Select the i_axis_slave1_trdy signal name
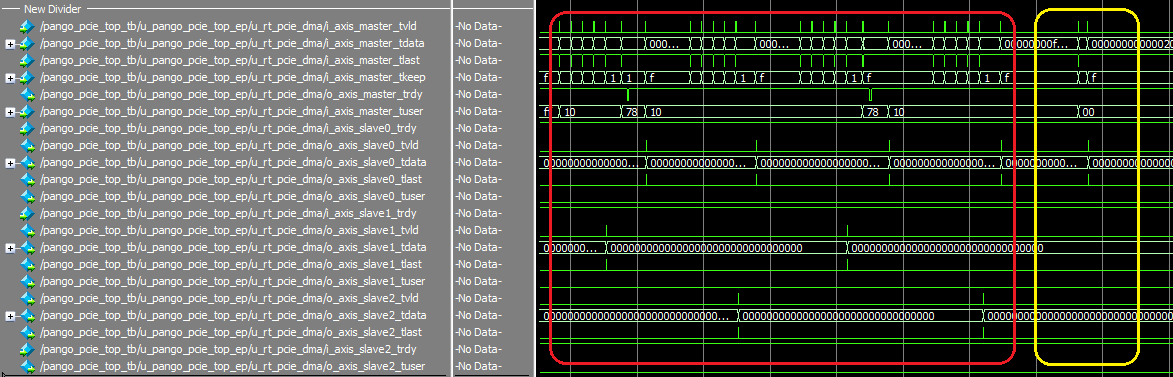1173x377 pixels. click(x=227, y=213)
